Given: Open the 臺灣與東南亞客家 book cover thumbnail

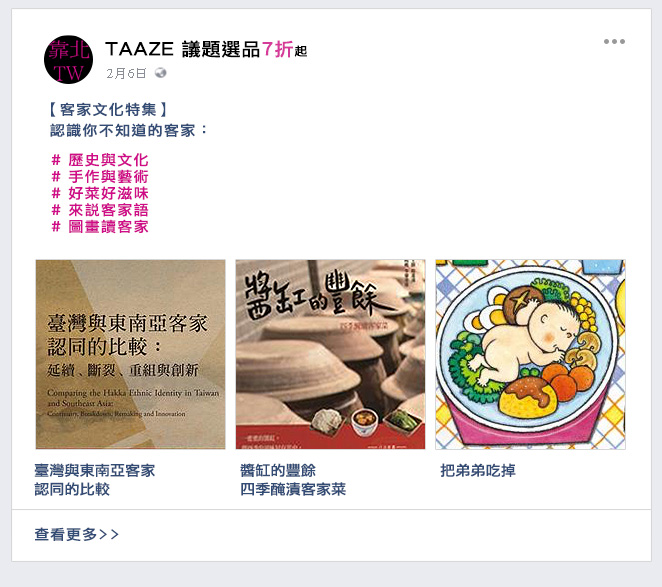Looking at the screenshot, I should (130, 354).
